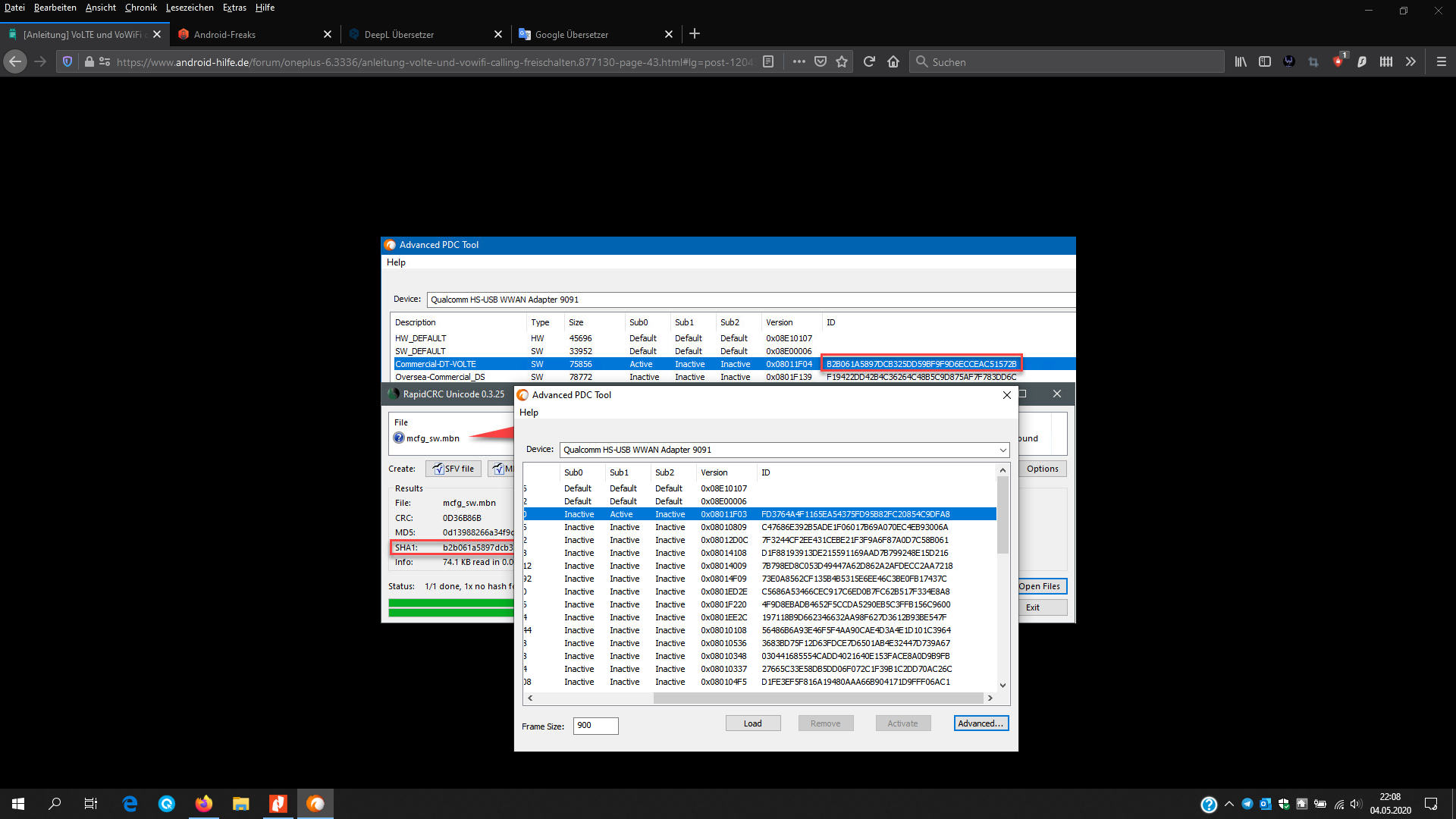Focus the Suchen search box
Image resolution: width=1456 pixels, height=819 pixels.
1068,62
